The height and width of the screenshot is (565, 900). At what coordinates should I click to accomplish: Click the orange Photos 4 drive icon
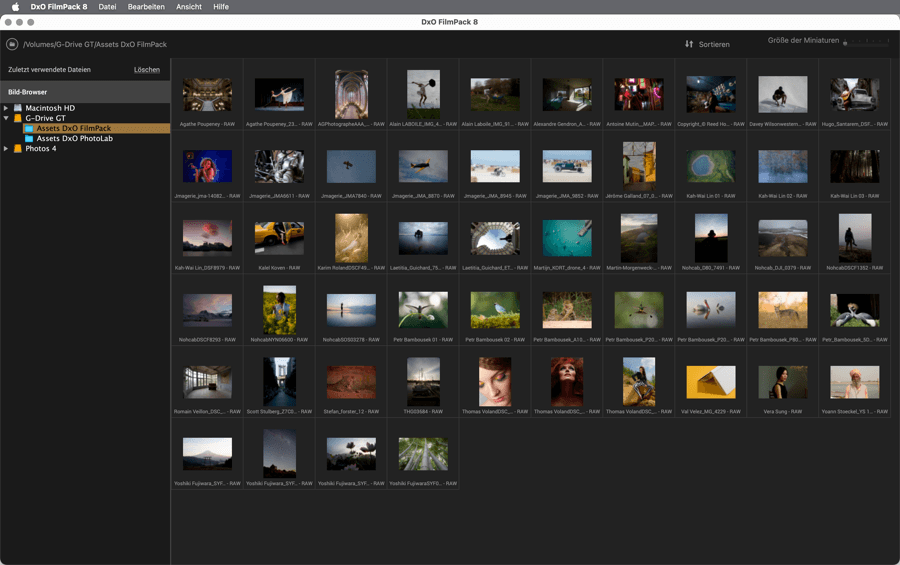18,149
